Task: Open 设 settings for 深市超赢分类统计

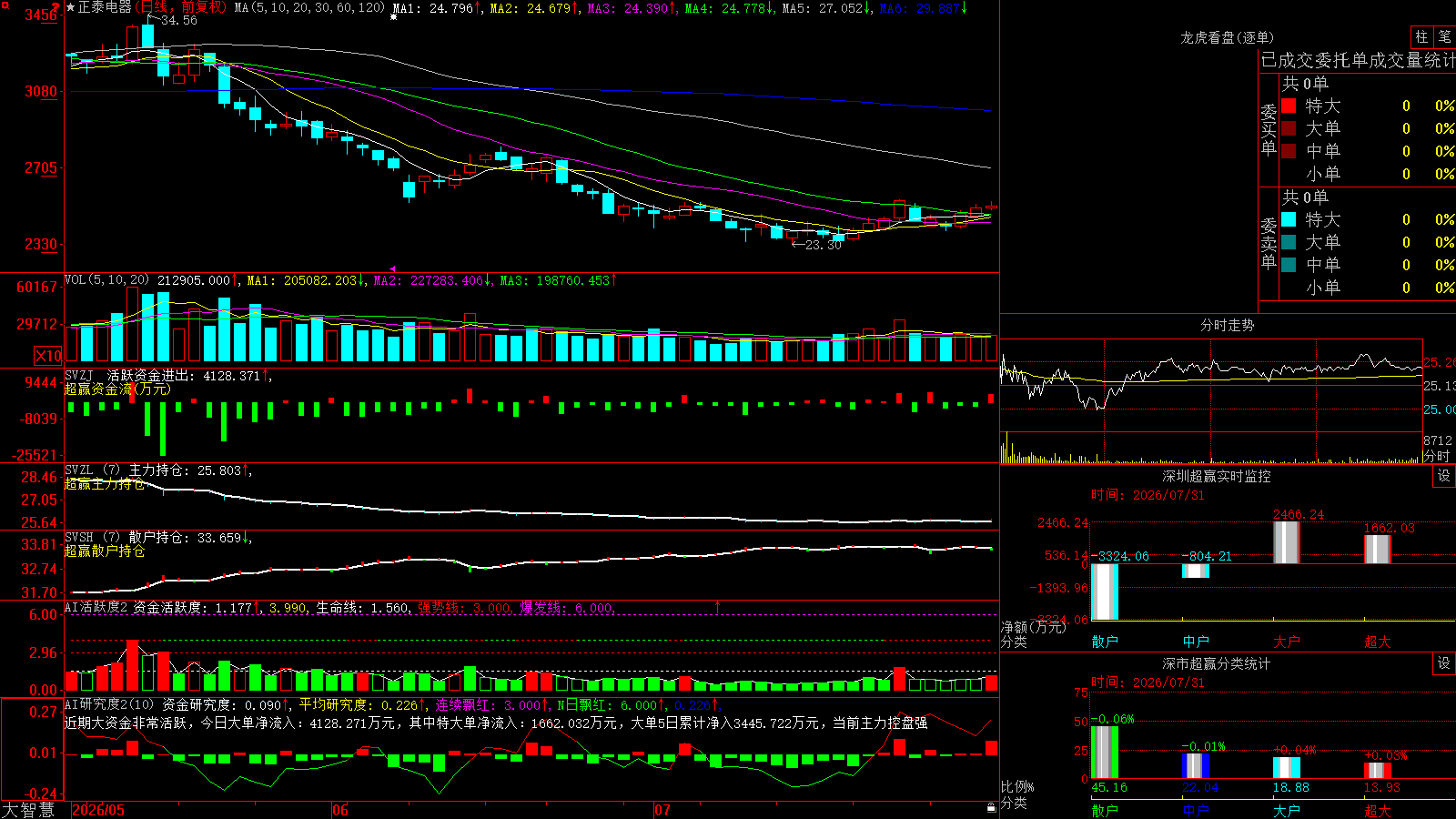Action: 1444,663
